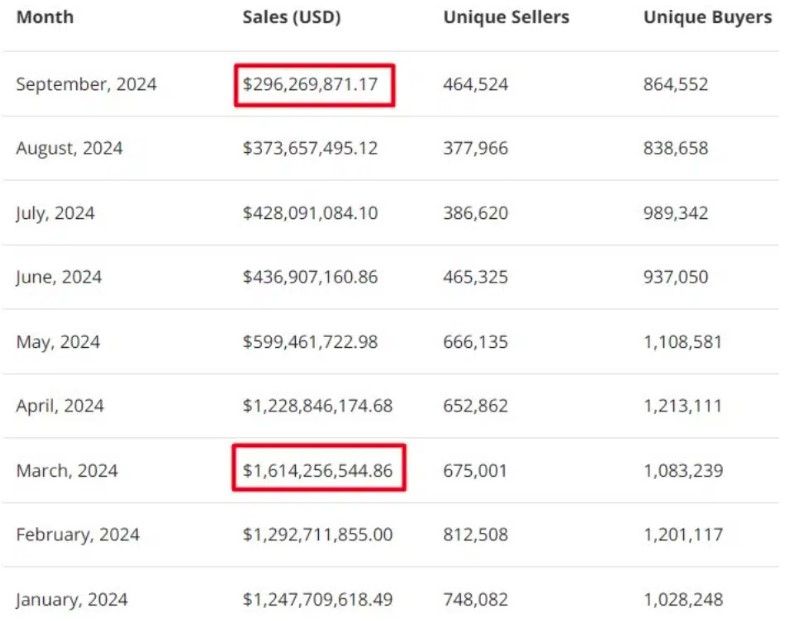Click the Sales (USD) column header
This screenshot has width=786, height=621.
click(292, 17)
